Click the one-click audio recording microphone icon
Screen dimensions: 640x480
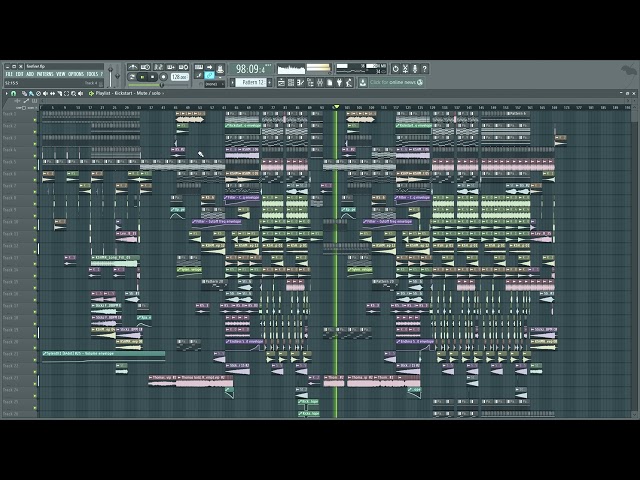click(x=415, y=69)
